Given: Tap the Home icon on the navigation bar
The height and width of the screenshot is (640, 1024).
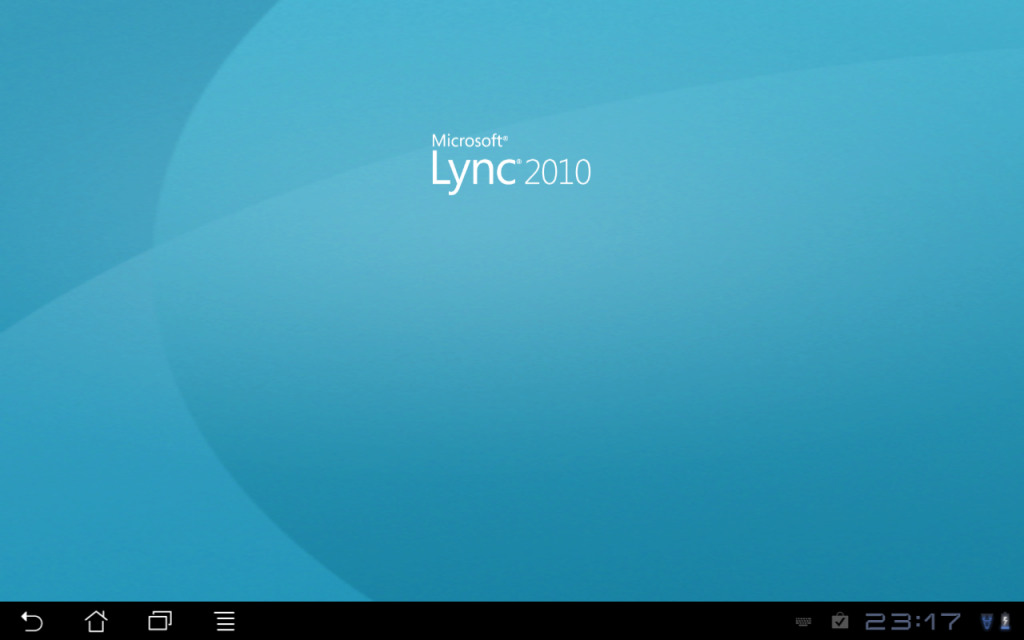Looking at the screenshot, I should [95, 621].
